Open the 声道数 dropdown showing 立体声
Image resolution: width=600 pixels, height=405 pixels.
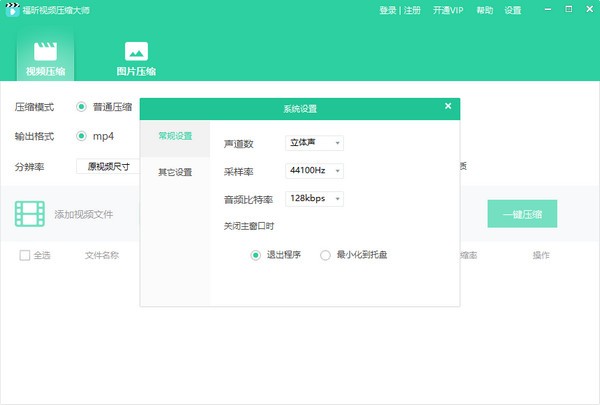(313, 143)
